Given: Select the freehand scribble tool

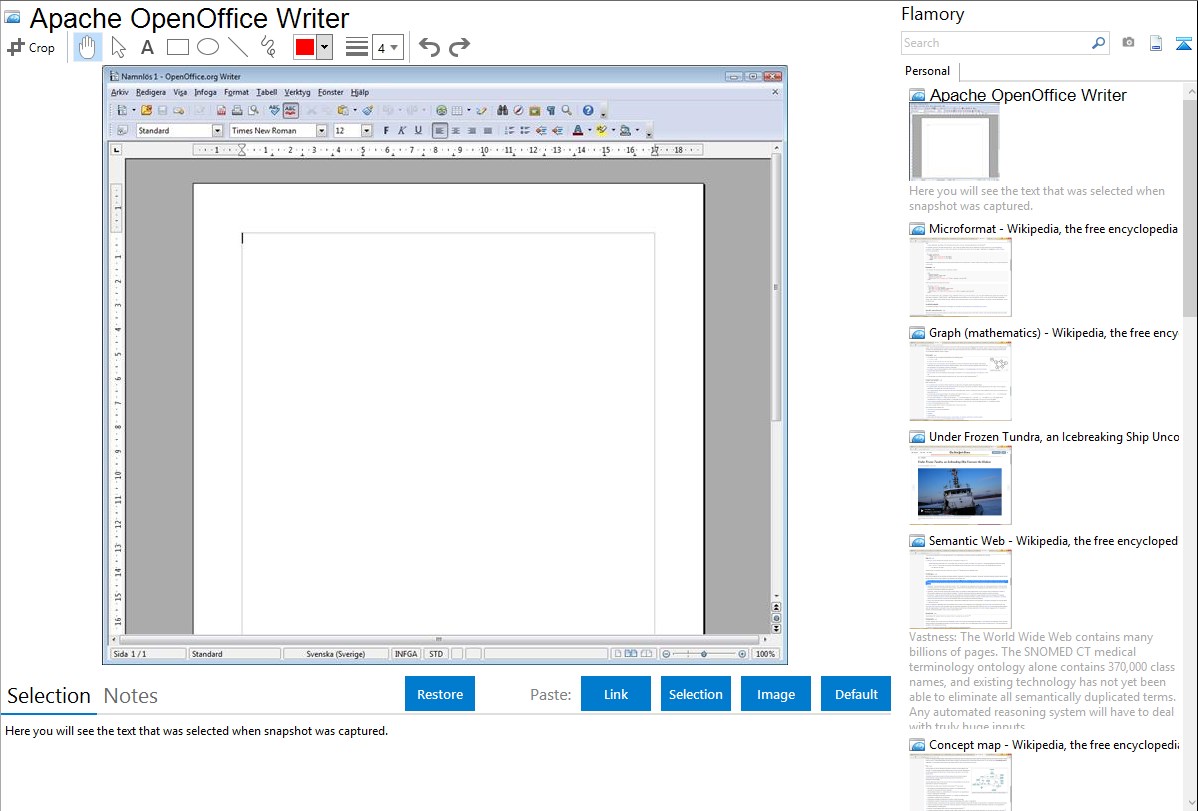Looking at the screenshot, I should coord(268,47).
